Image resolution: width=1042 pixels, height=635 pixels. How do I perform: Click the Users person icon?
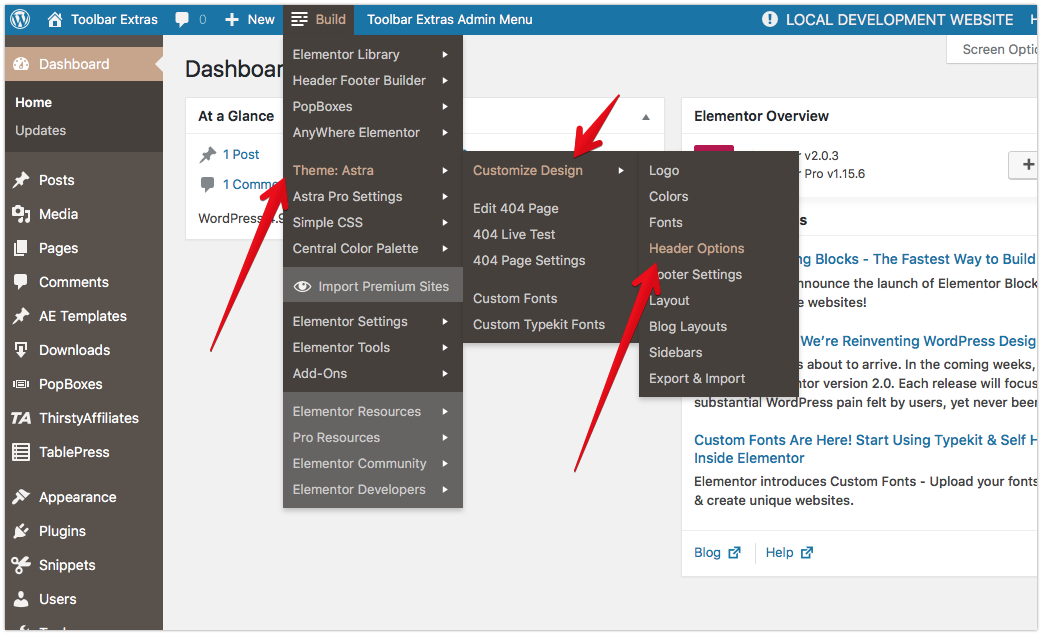click(21, 598)
